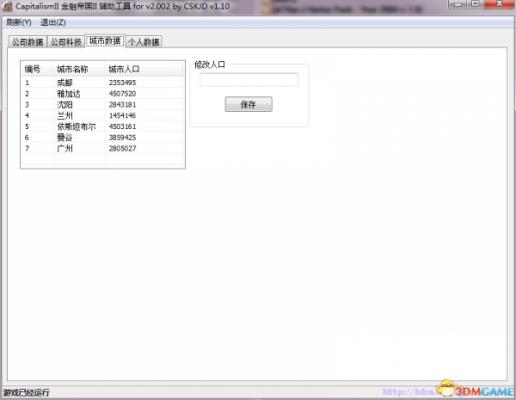The image size is (516, 400).
Task: Select the 沈阳 row in city list
Action: (103, 104)
